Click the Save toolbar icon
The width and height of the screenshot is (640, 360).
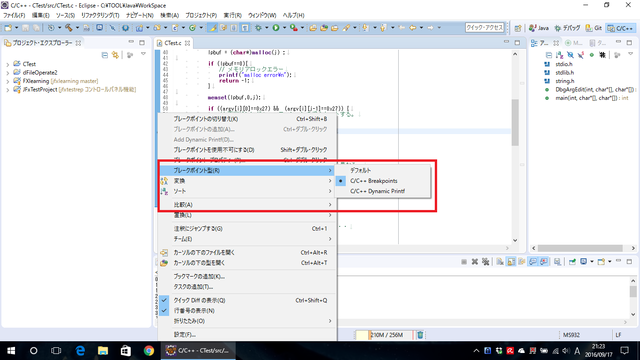(25, 28)
